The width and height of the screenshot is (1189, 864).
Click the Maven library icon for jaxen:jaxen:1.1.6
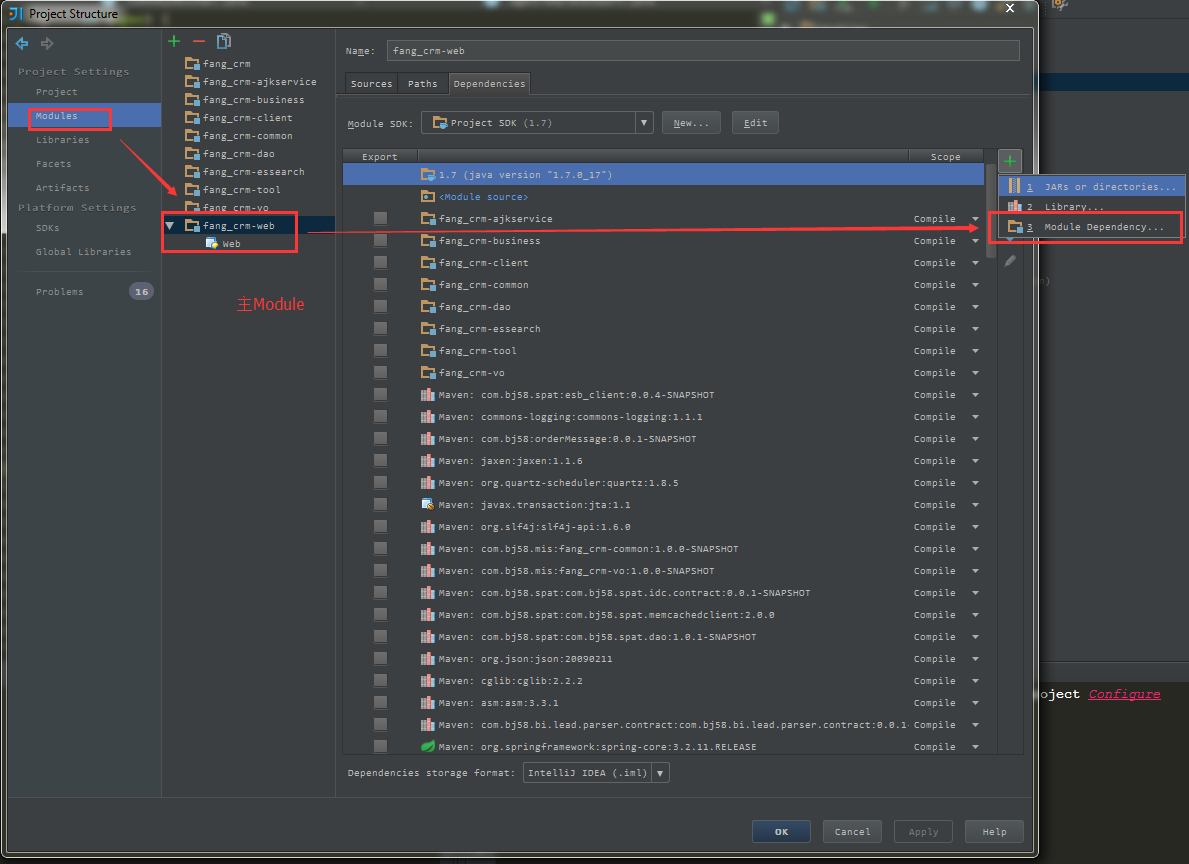click(x=428, y=460)
